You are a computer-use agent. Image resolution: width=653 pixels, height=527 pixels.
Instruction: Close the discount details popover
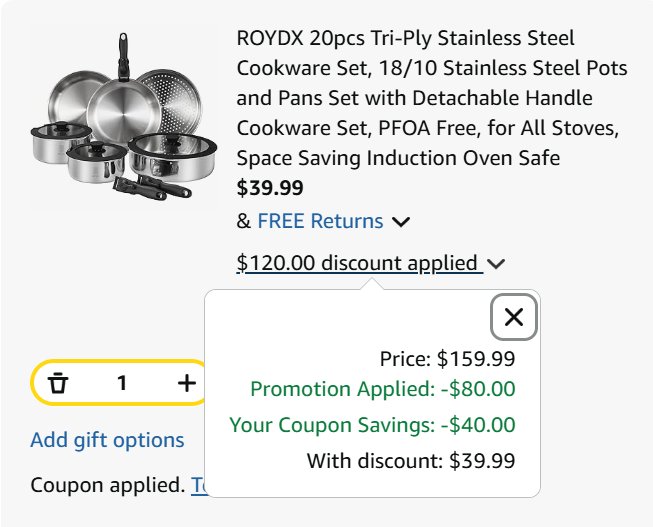(514, 317)
